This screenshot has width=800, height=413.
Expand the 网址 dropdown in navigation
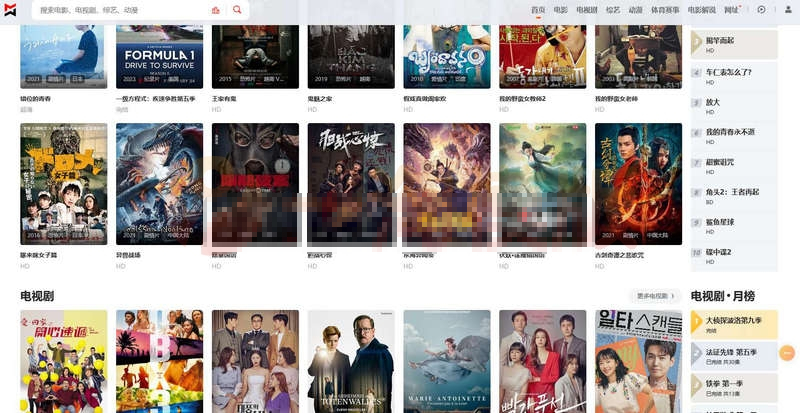point(732,10)
